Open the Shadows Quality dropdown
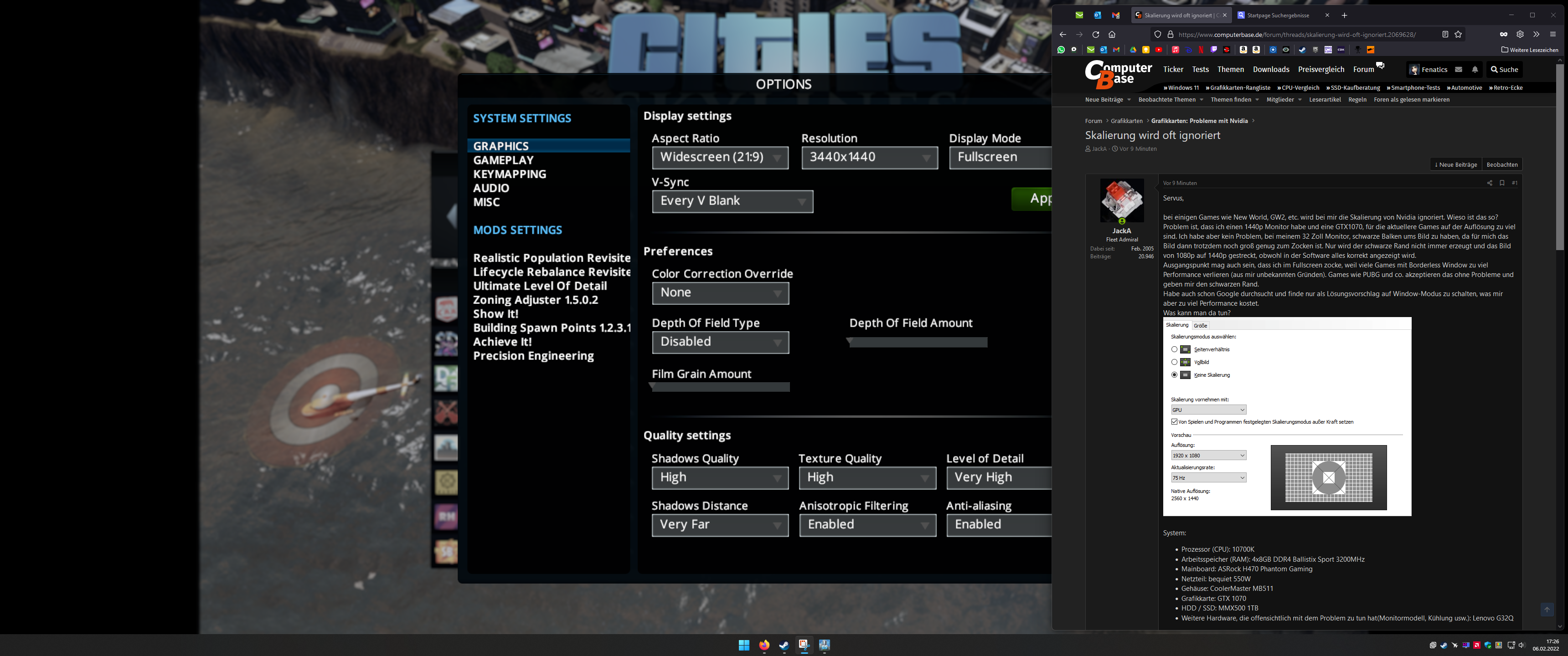 coord(719,478)
